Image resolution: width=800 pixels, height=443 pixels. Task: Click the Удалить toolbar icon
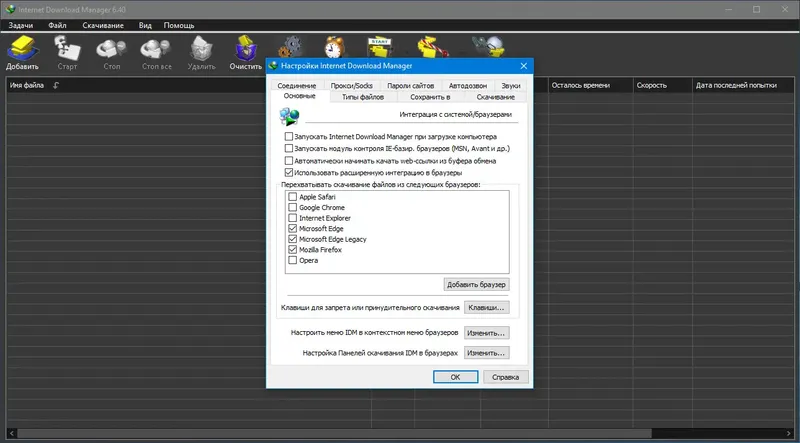click(x=202, y=53)
